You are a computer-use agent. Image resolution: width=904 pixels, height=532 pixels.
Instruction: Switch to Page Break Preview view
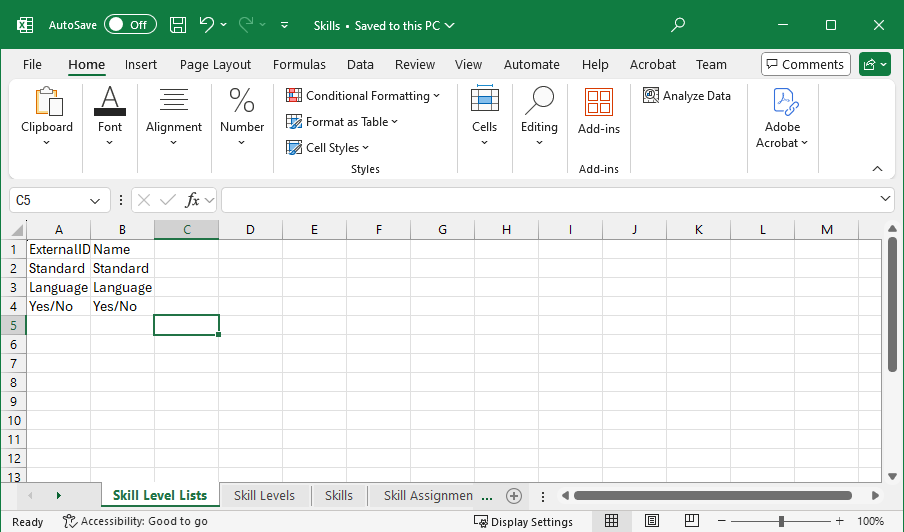[x=690, y=521]
